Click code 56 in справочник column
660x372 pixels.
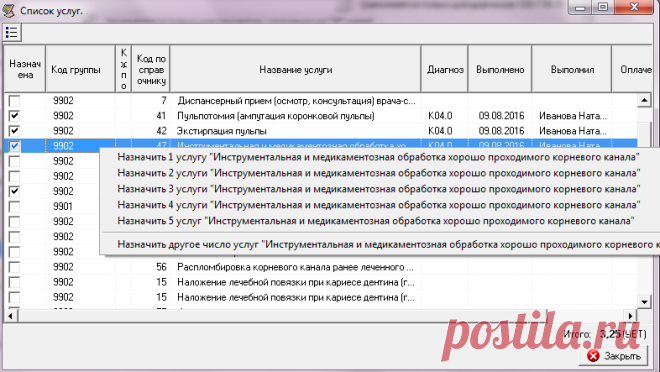(x=161, y=267)
